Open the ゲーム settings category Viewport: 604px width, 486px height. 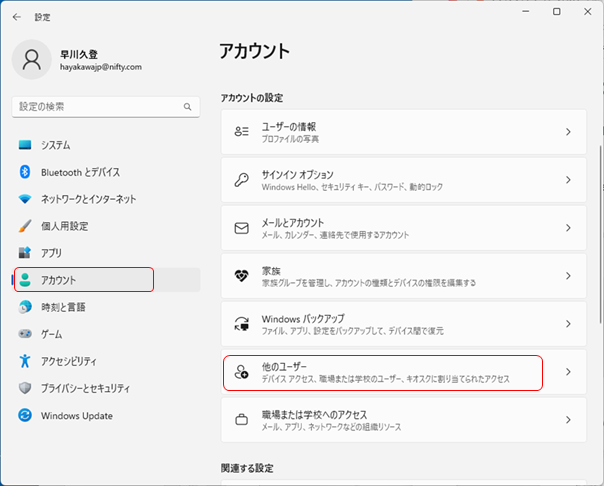coord(51,334)
